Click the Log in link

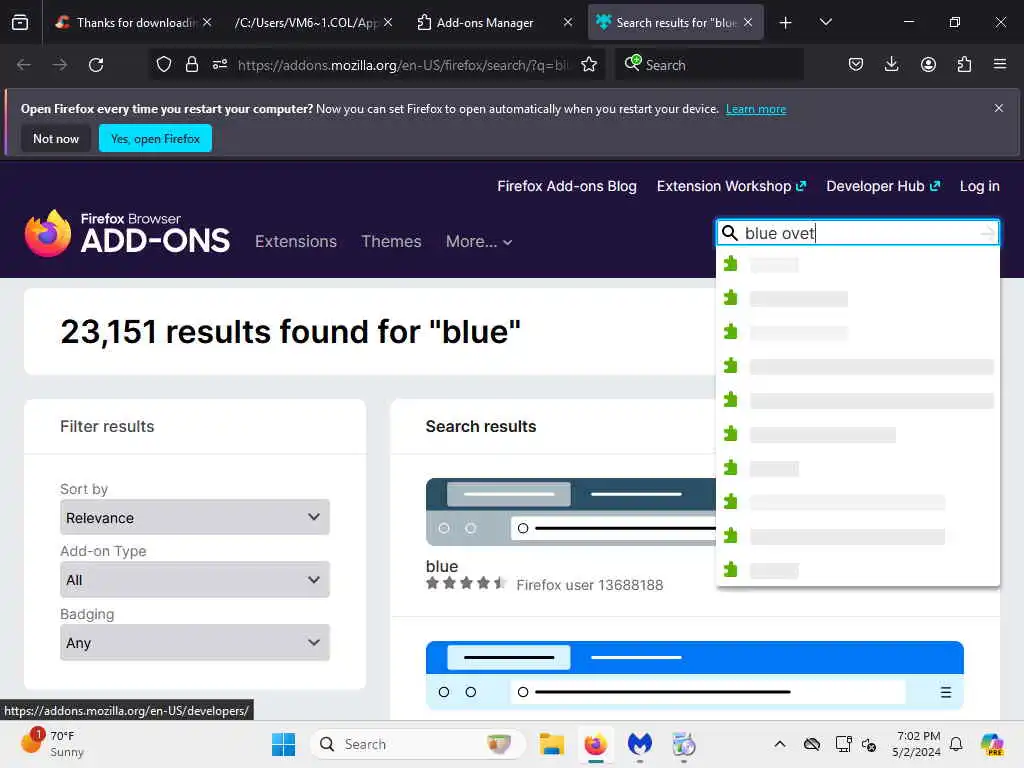[x=980, y=186]
